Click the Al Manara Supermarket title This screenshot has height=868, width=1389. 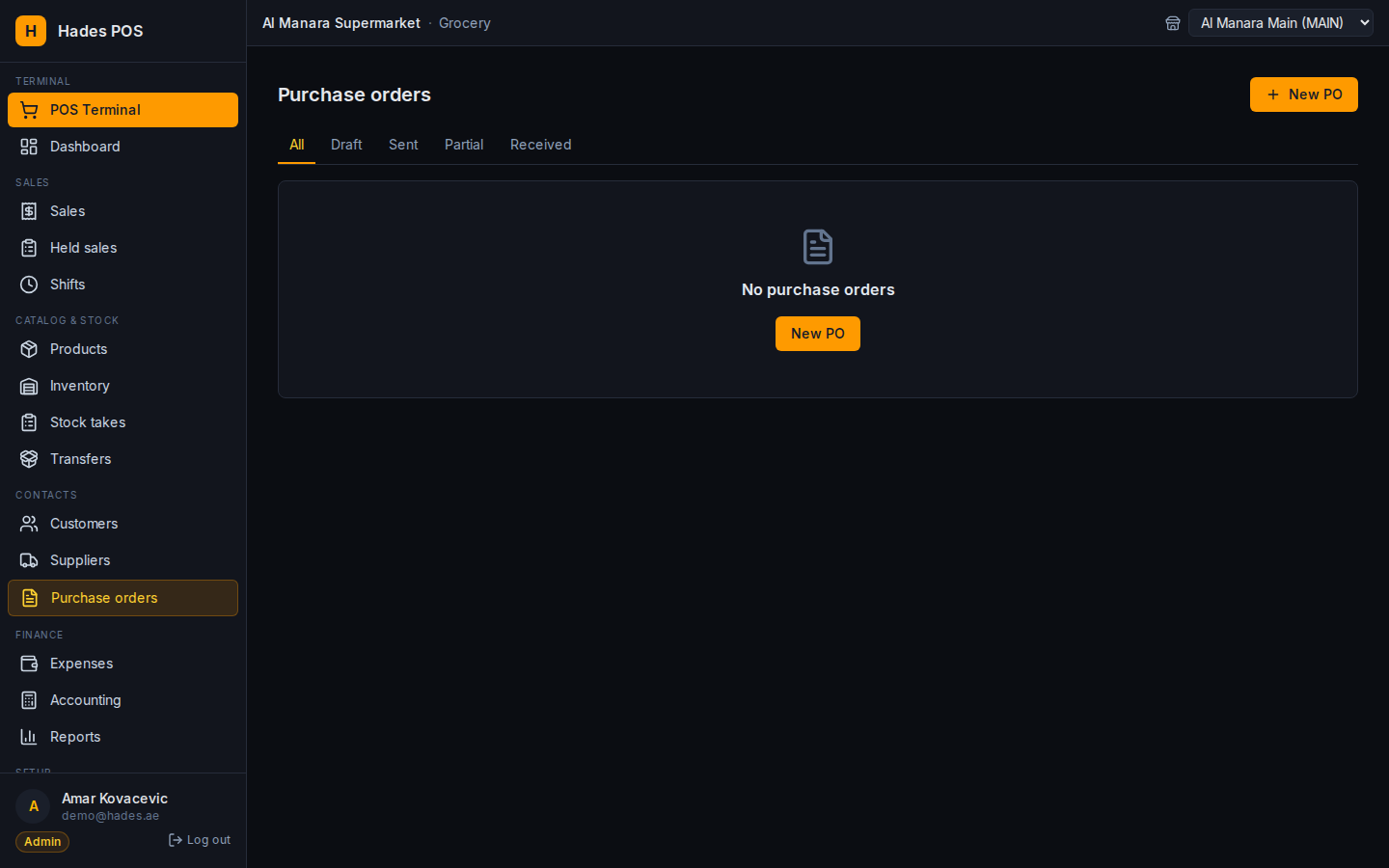(x=341, y=23)
